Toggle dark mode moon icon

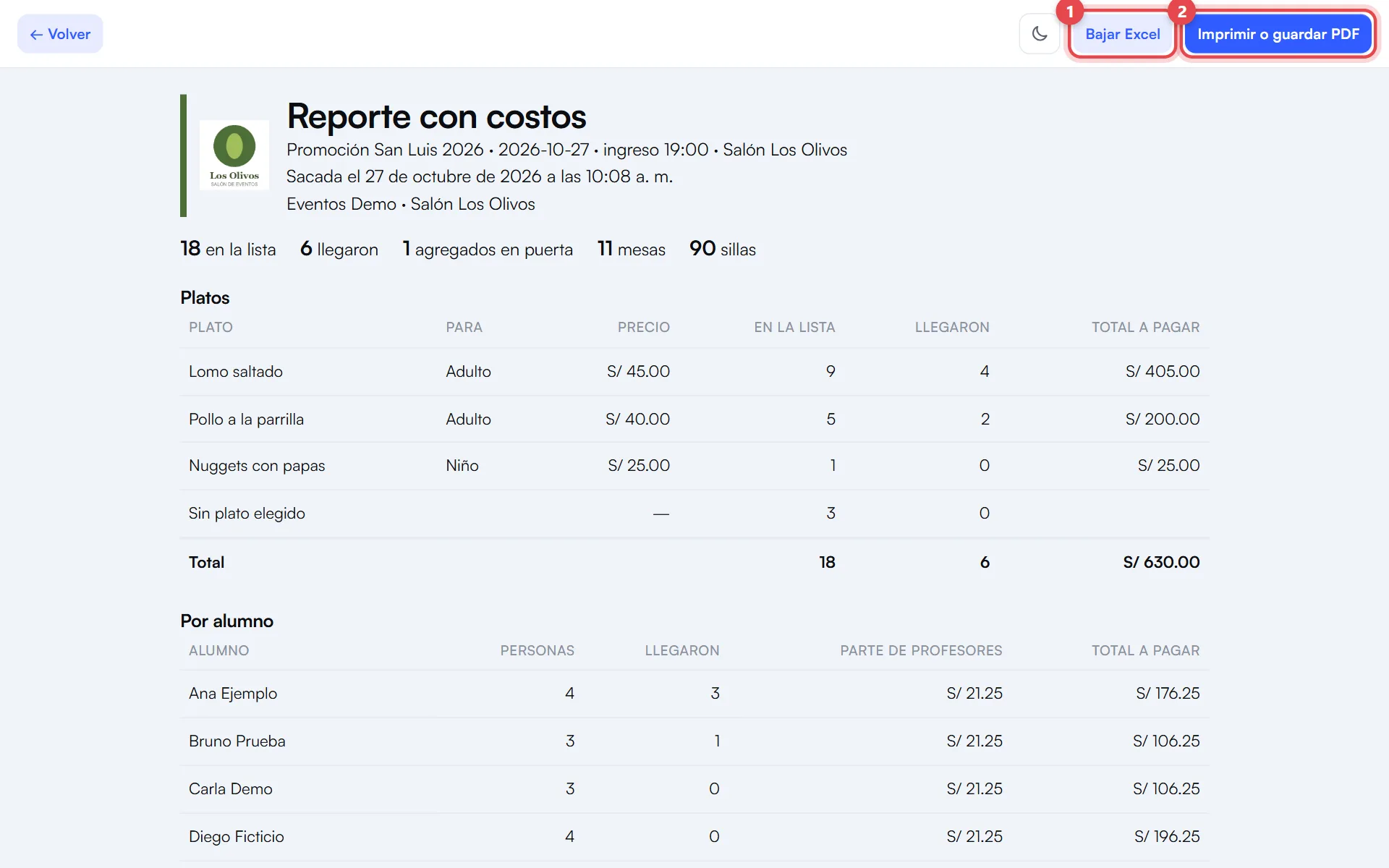pyautogui.click(x=1040, y=34)
